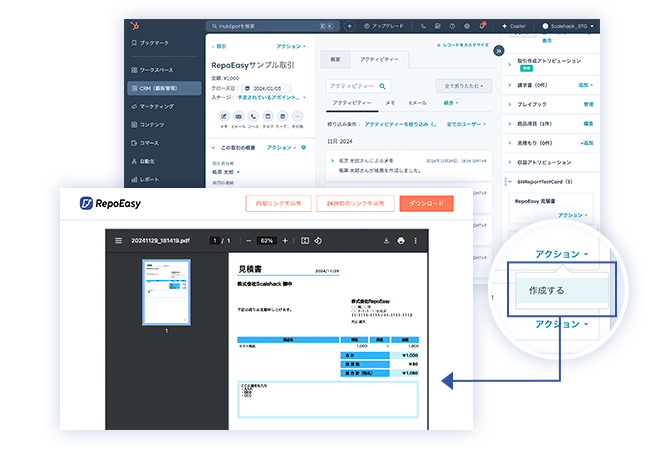The height and width of the screenshot is (449, 660).
Task: Open the marketplace icon in HubSpot top bar
Action: point(438,26)
